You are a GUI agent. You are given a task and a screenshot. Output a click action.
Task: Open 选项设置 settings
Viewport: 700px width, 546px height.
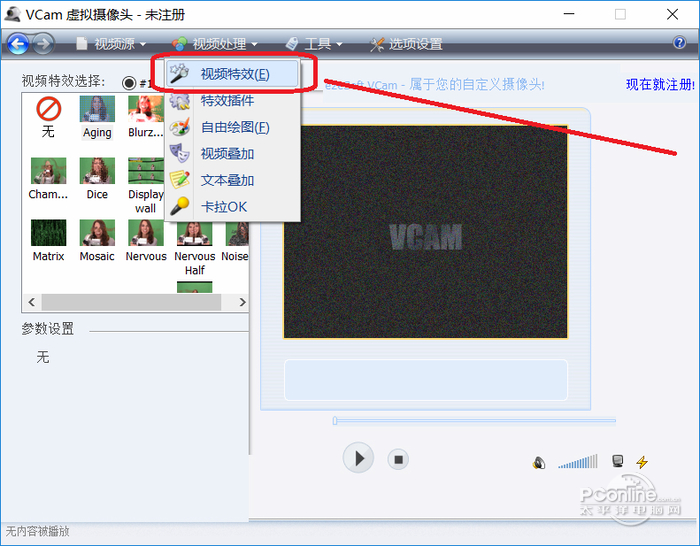click(x=406, y=44)
